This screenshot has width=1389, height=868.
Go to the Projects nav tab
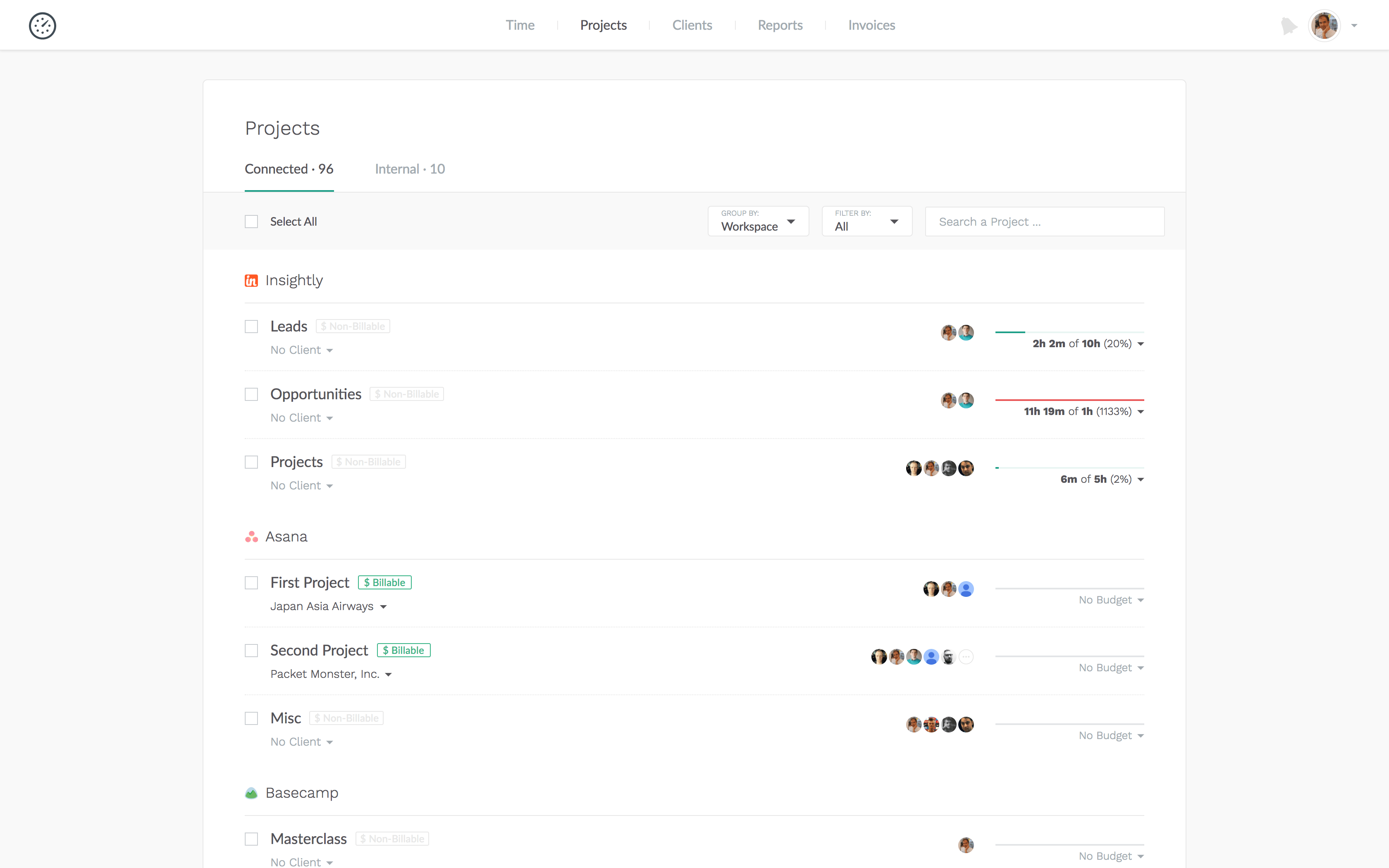point(603,25)
